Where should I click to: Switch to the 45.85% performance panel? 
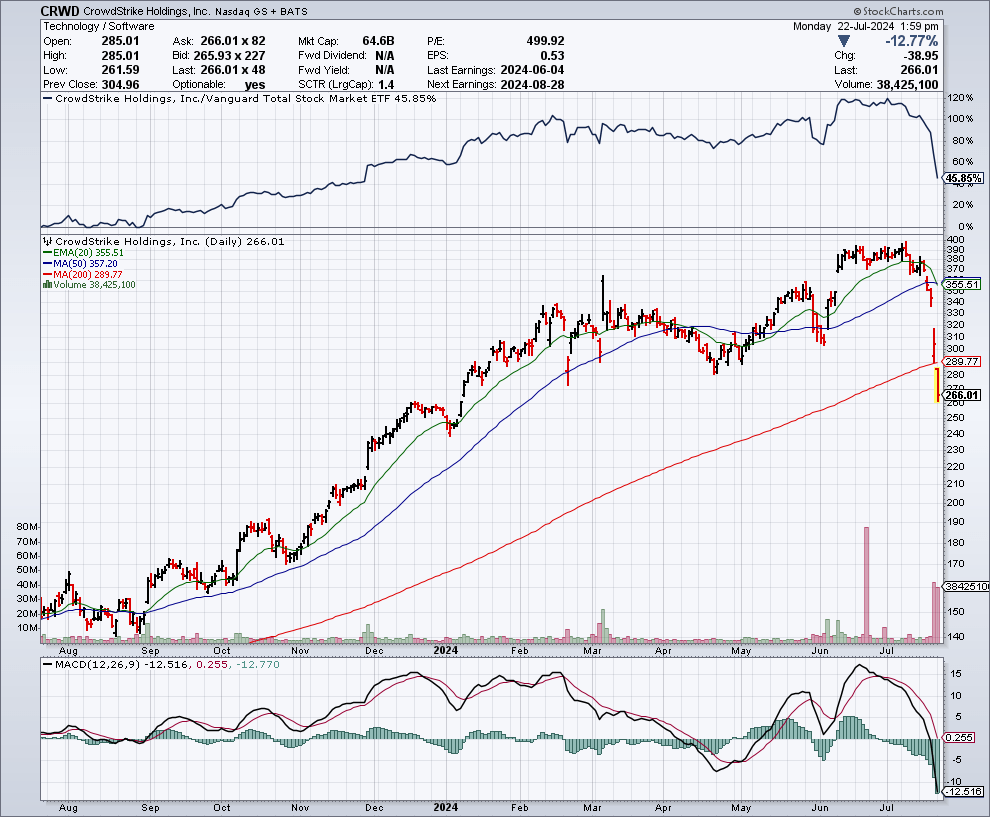[963, 178]
